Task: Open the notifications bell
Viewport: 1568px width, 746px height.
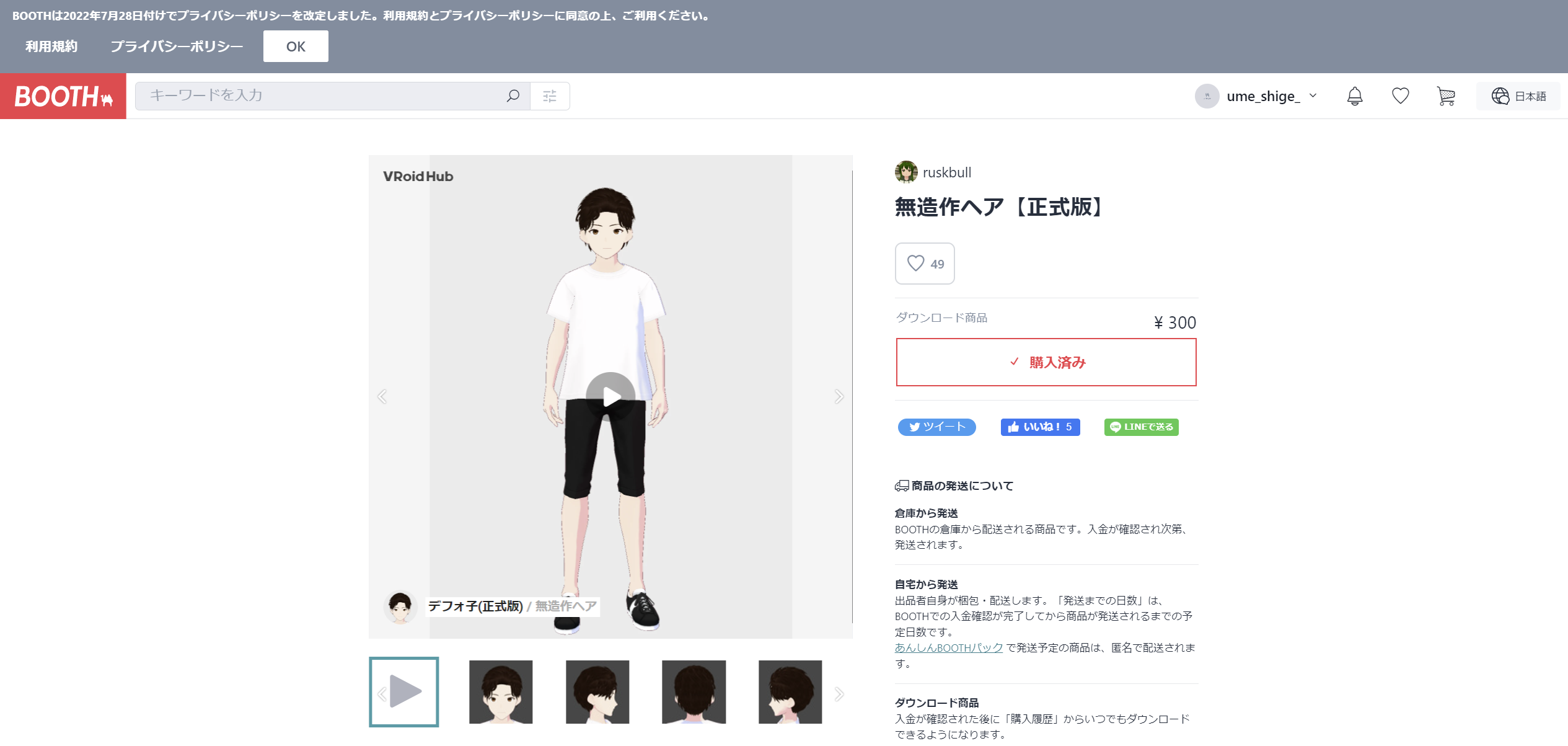Action: [1355, 96]
